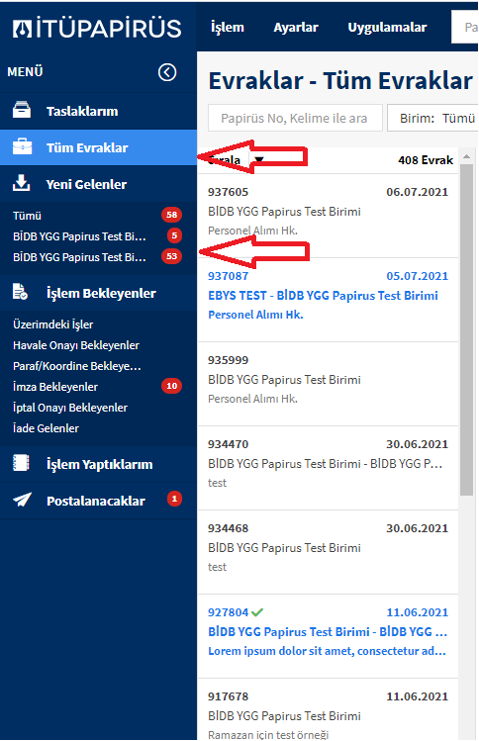Select Tüm Evraklar in sidebar
The width and height of the screenshot is (479, 741).
pyautogui.click(x=98, y=147)
